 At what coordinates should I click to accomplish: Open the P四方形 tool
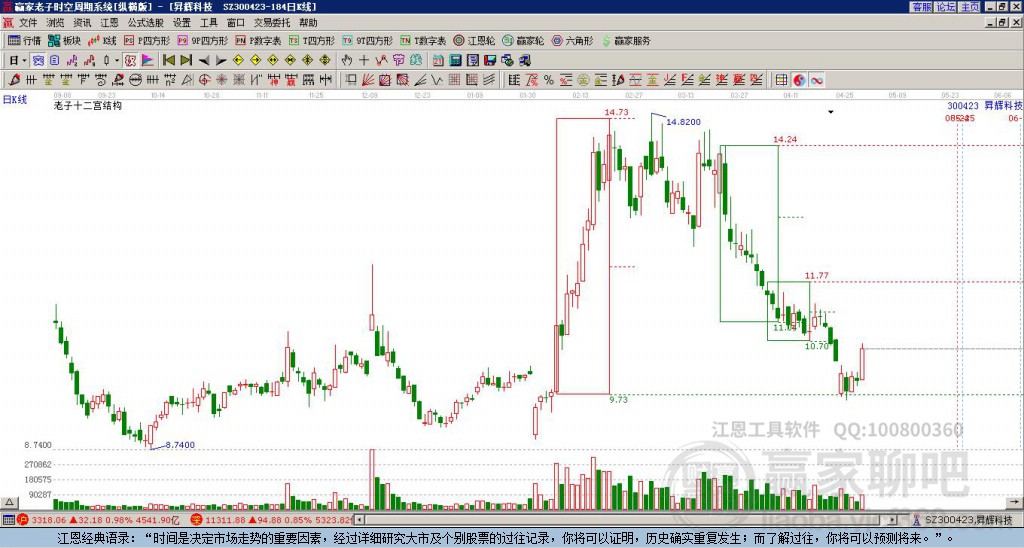pyautogui.click(x=147, y=40)
